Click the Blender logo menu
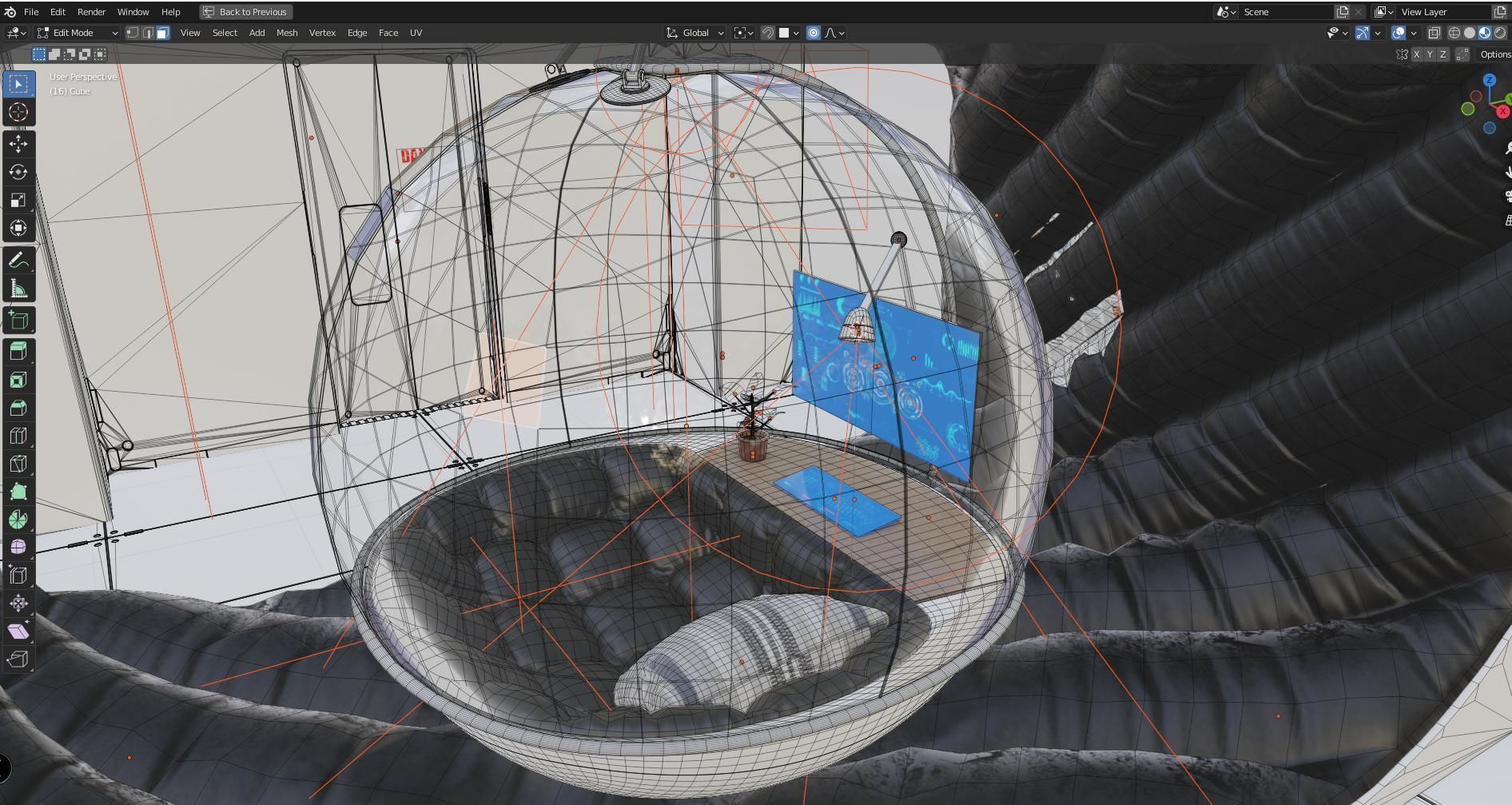This screenshot has height=805, width=1512. (10, 12)
